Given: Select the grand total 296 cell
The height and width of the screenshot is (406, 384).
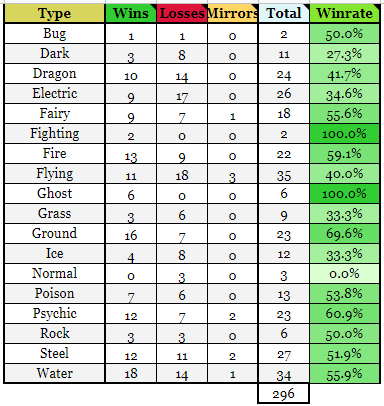Looking at the screenshot, I should tap(284, 394).
